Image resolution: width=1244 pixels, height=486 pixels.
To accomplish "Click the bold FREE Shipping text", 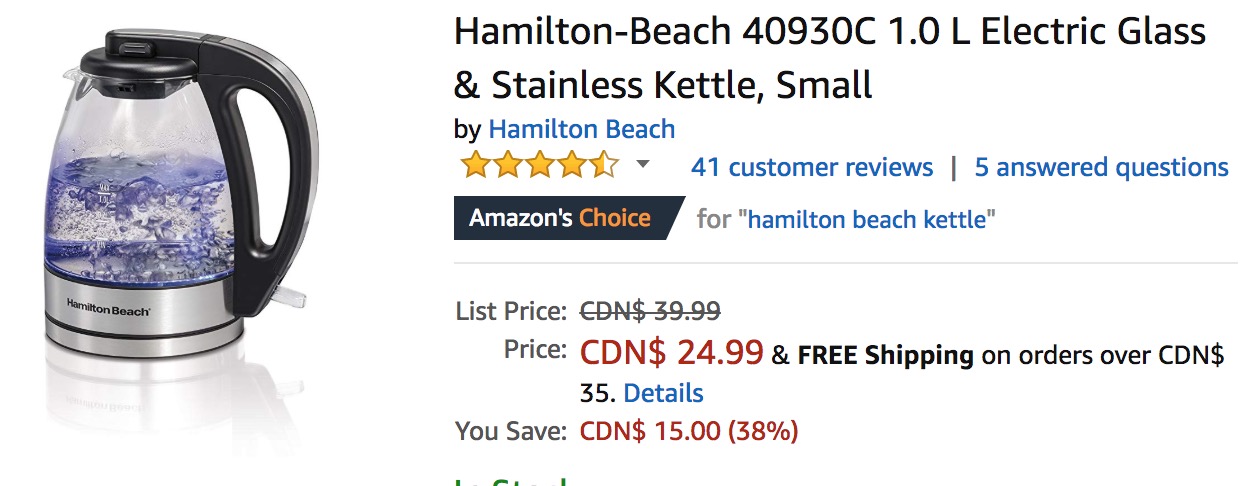I will pyautogui.click(x=885, y=355).
